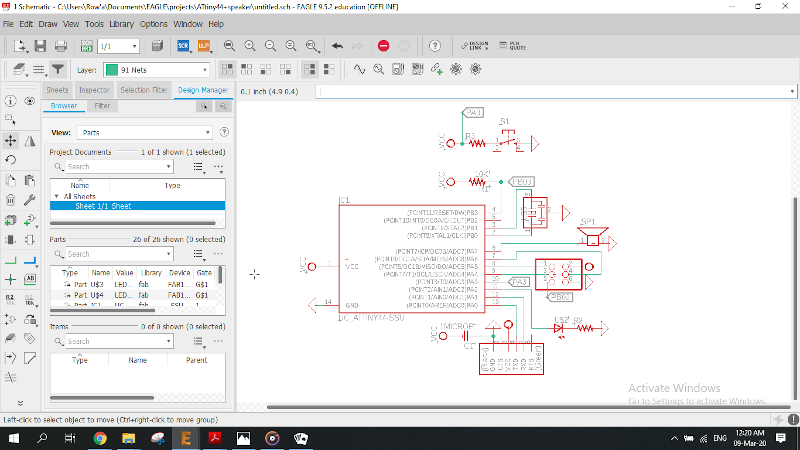Click the canvas horizontal scrollbar

click(529, 407)
